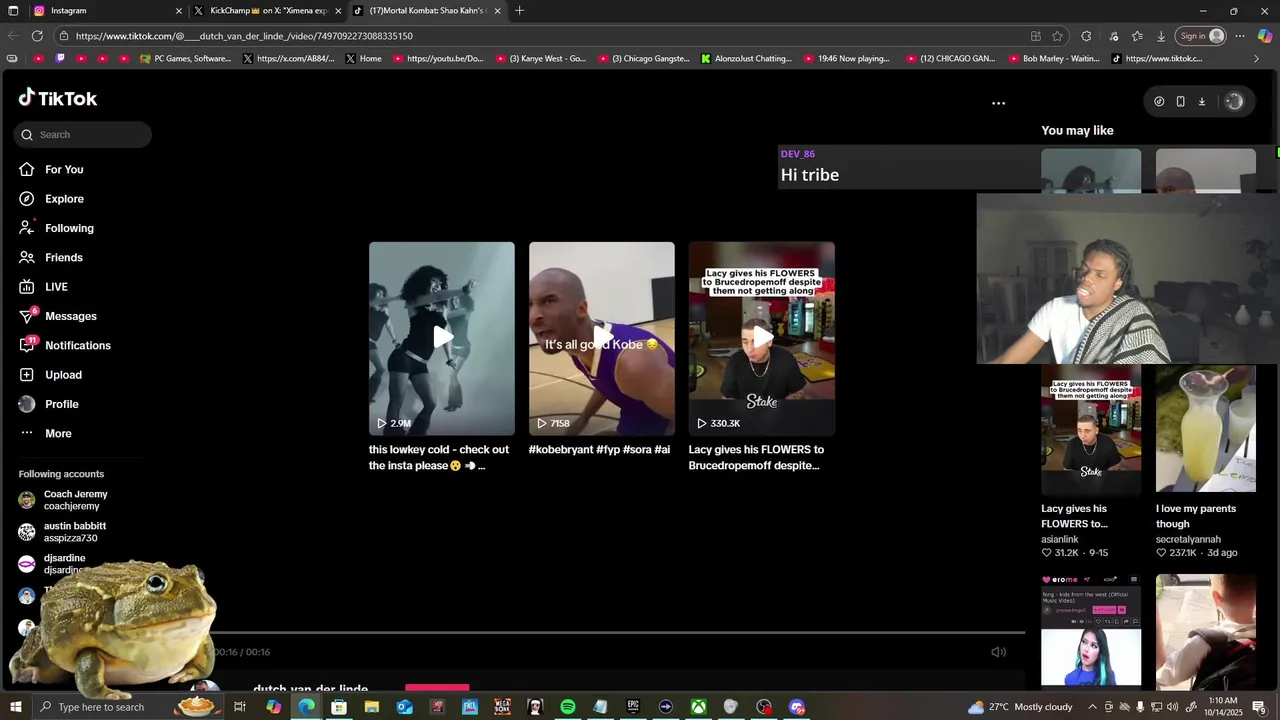Open File Explorer from the taskbar
The width and height of the screenshot is (1280, 720).
tap(371, 707)
